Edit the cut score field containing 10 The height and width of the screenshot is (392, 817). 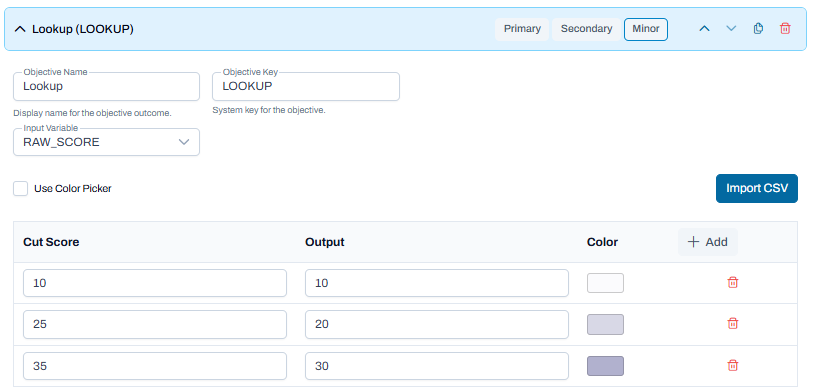[x=155, y=283]
